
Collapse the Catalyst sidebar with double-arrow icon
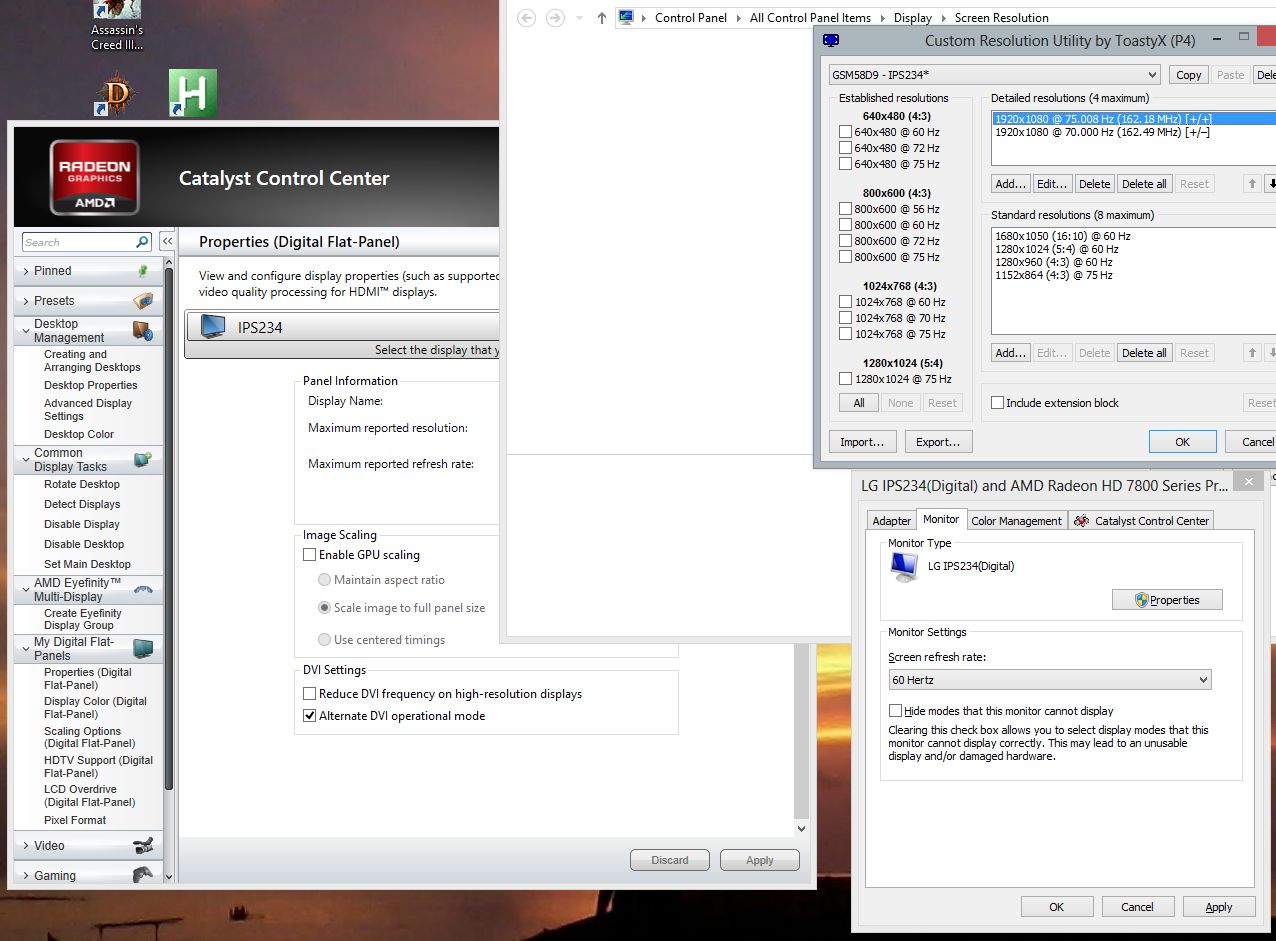[167, 242]
